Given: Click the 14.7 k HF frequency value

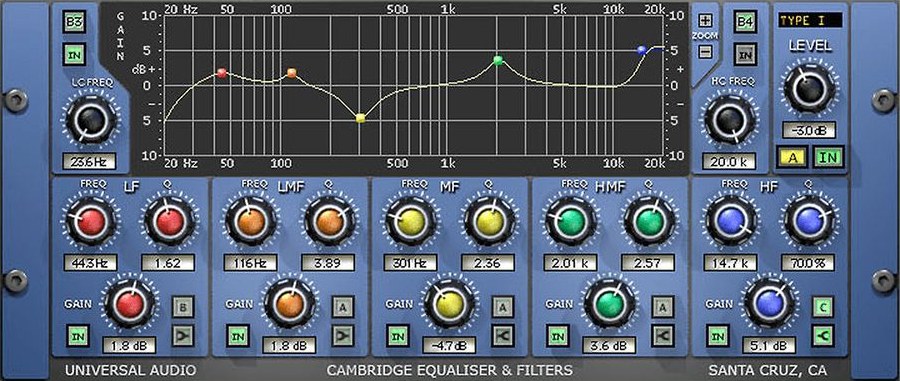Looking at the screenshot, I should tap(730, 263).
